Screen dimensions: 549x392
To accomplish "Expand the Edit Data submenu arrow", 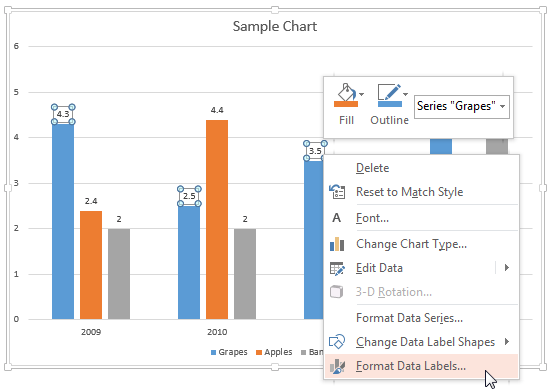I will pos(506,268).
